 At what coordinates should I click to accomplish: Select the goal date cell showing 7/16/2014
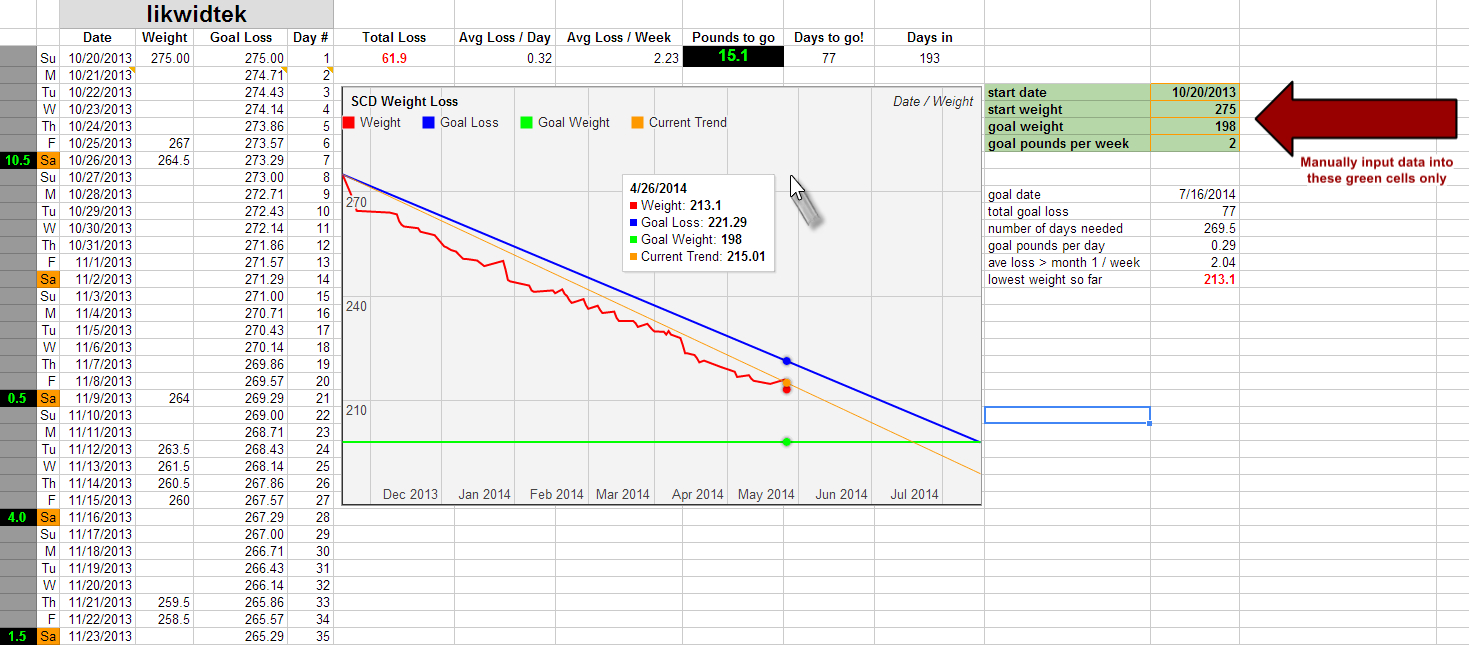pyautogui.click(x=1194, y=195)
